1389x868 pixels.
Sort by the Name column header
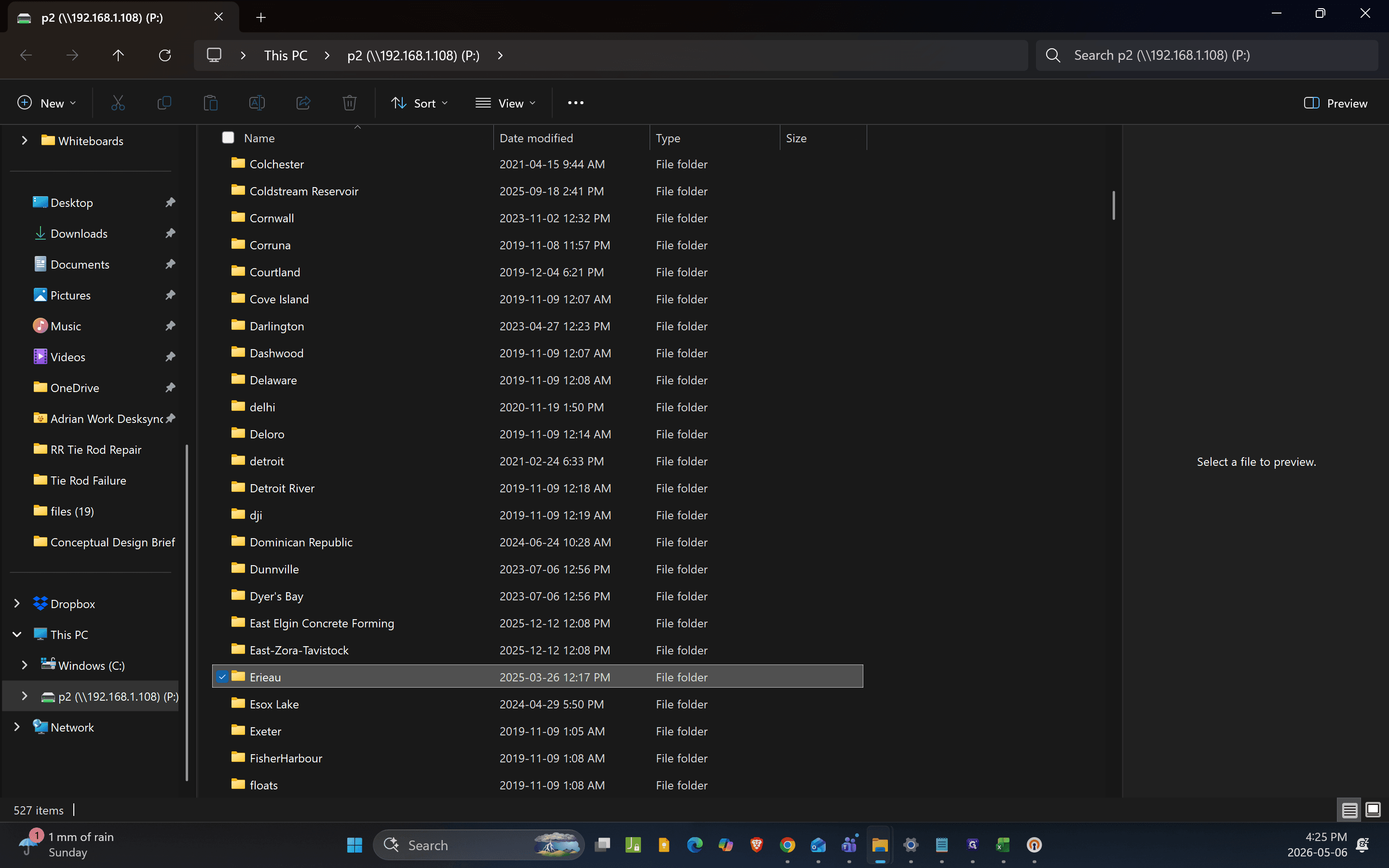(357, 138)
